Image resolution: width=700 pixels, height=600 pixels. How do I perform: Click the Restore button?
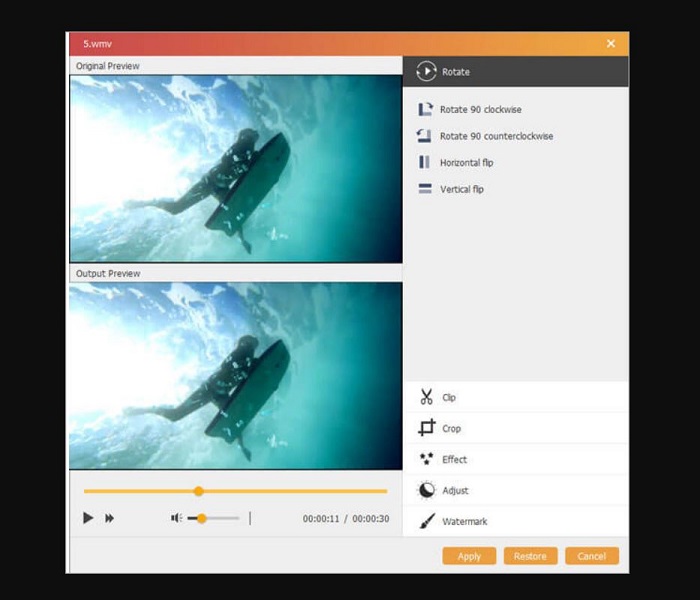(530, 556)
